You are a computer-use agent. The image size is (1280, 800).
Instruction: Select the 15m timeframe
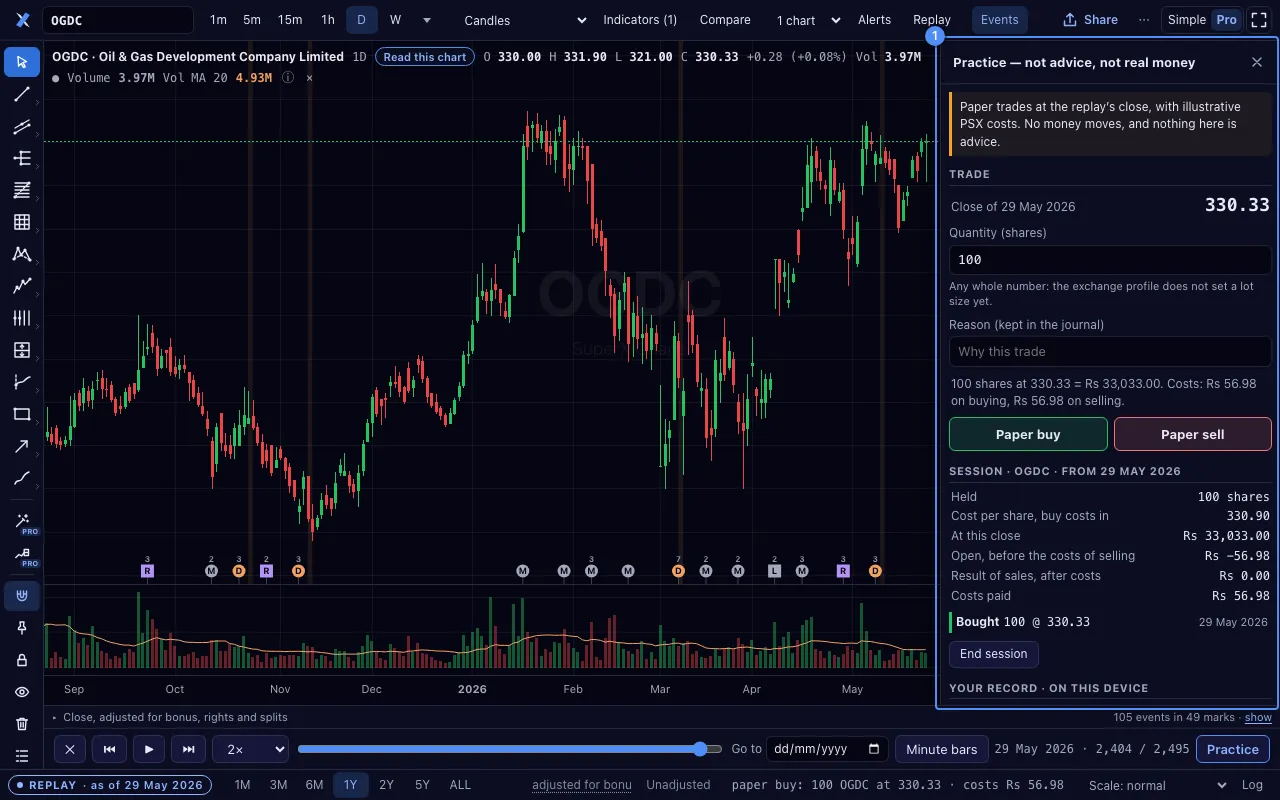coord(290,20)
